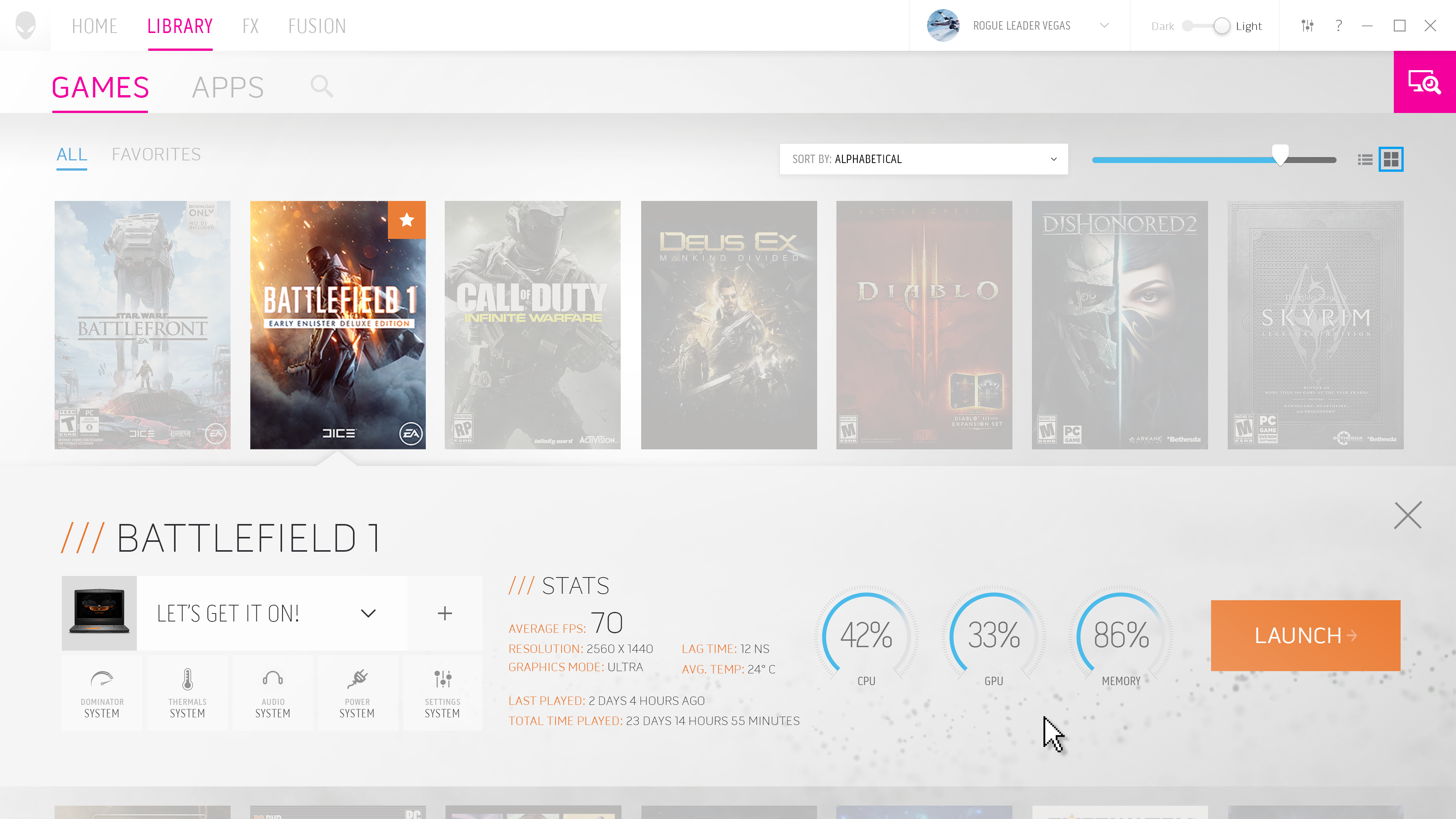Open Thermals System thermometer tile

(187, 693)
